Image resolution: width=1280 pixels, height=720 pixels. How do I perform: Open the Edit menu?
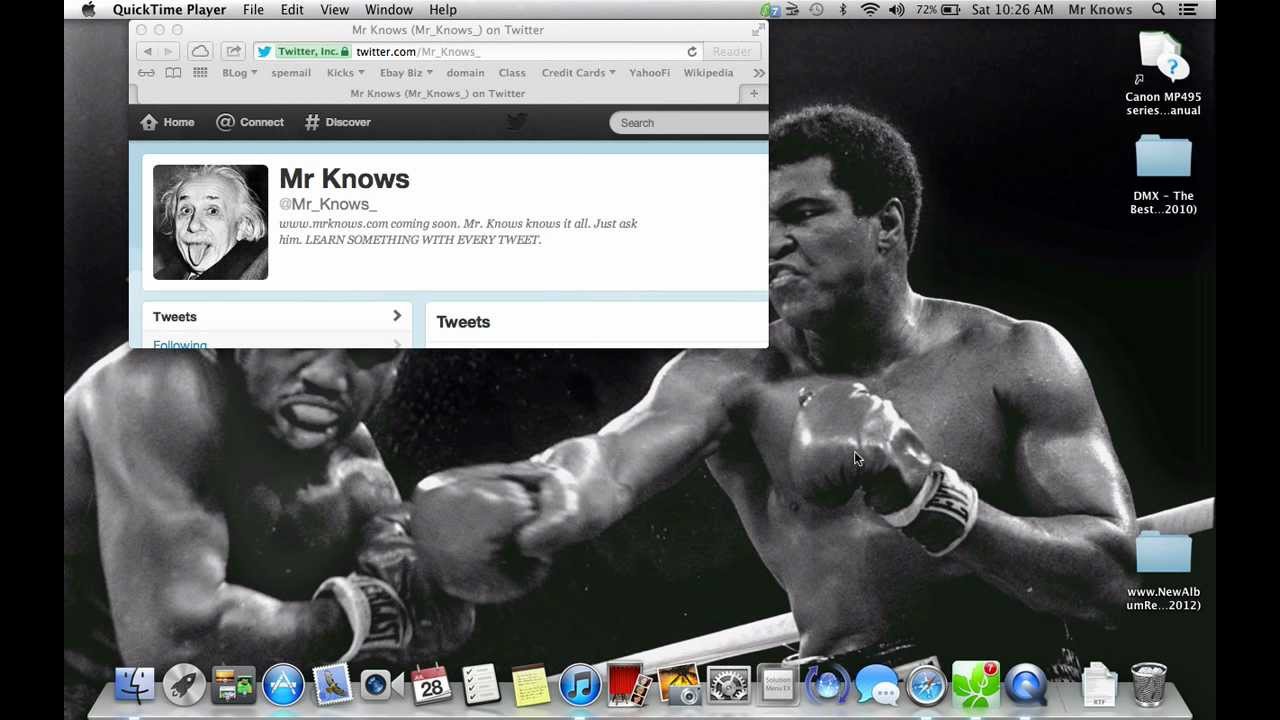292,10
